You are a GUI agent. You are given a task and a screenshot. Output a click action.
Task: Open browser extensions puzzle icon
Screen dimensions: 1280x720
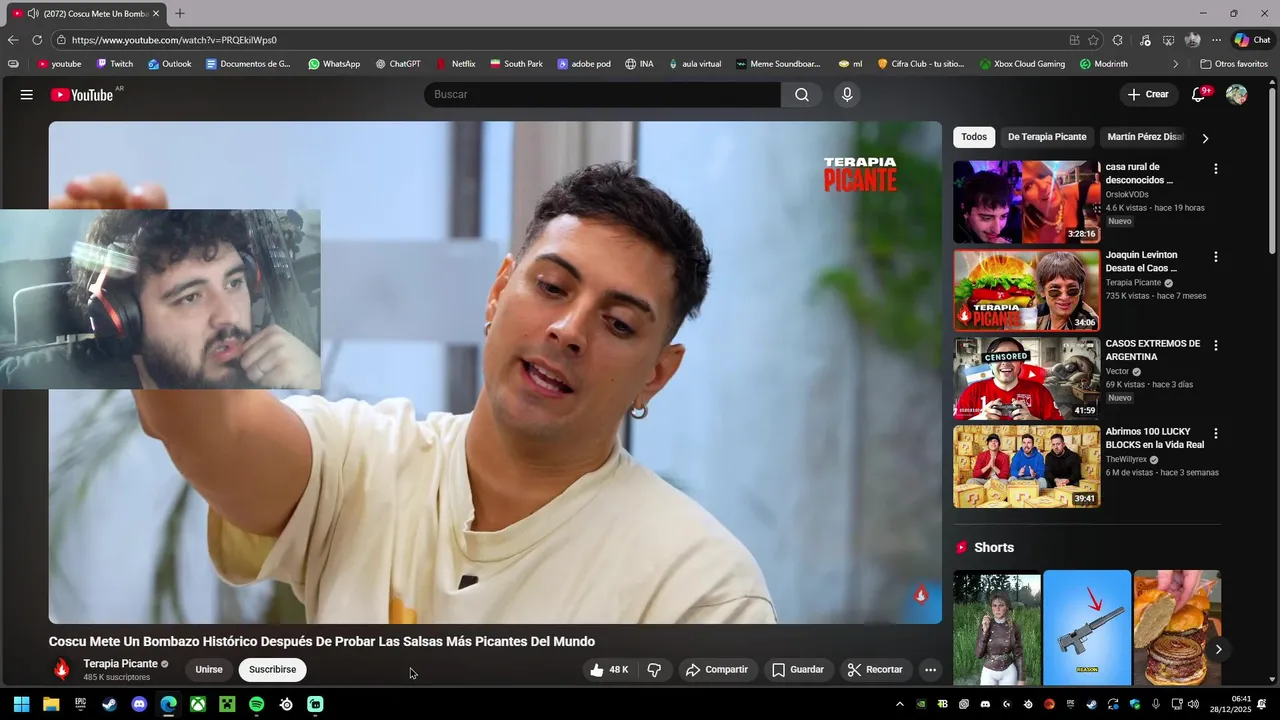pyautogui.click(x=1118, y=40)
